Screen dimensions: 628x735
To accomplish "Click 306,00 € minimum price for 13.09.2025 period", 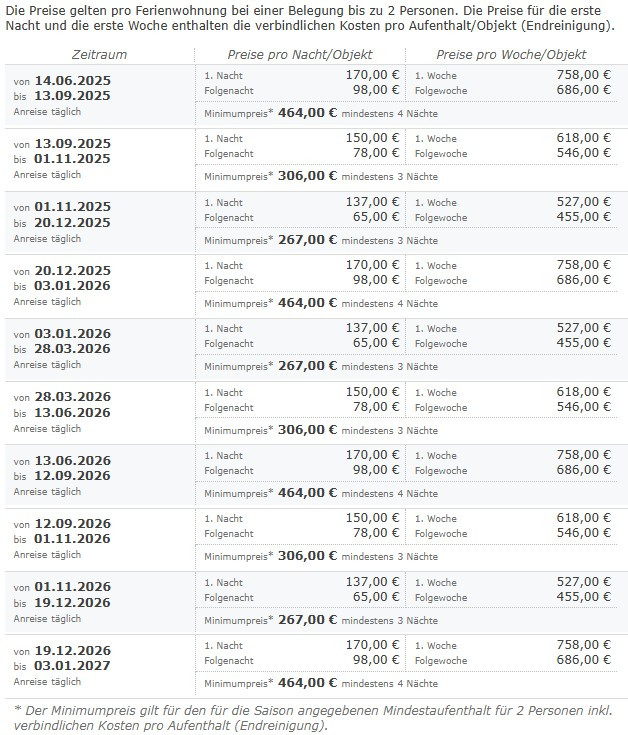I will pos(307,175).
